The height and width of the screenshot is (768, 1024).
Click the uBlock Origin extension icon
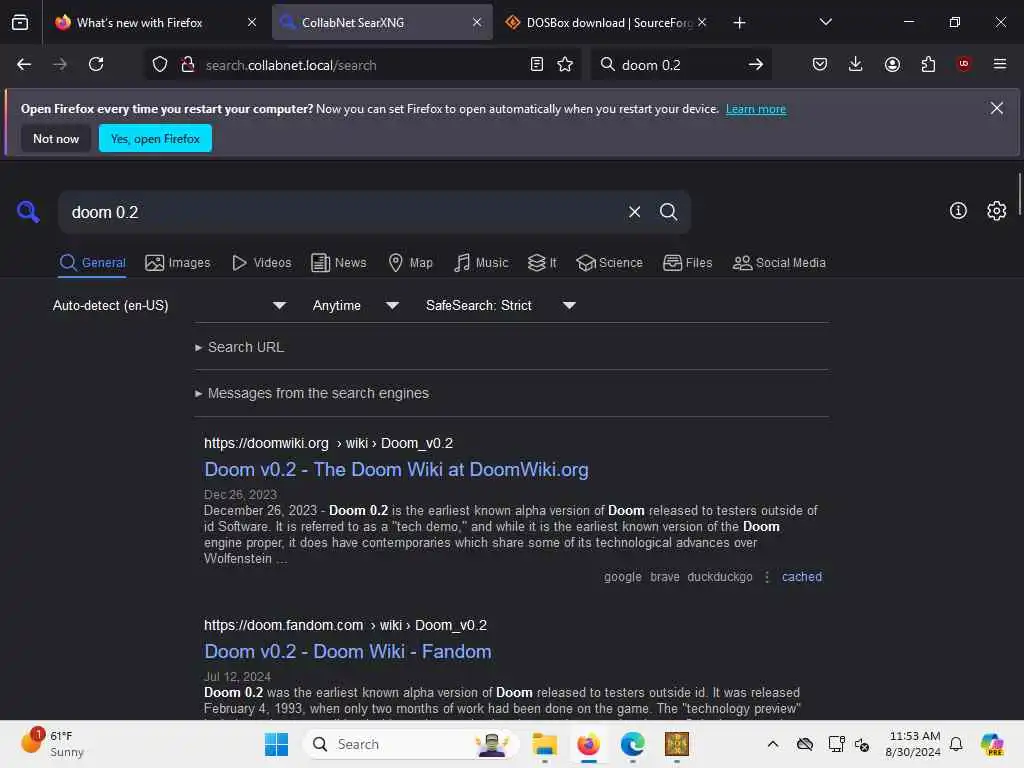click(x=963, y=64)
